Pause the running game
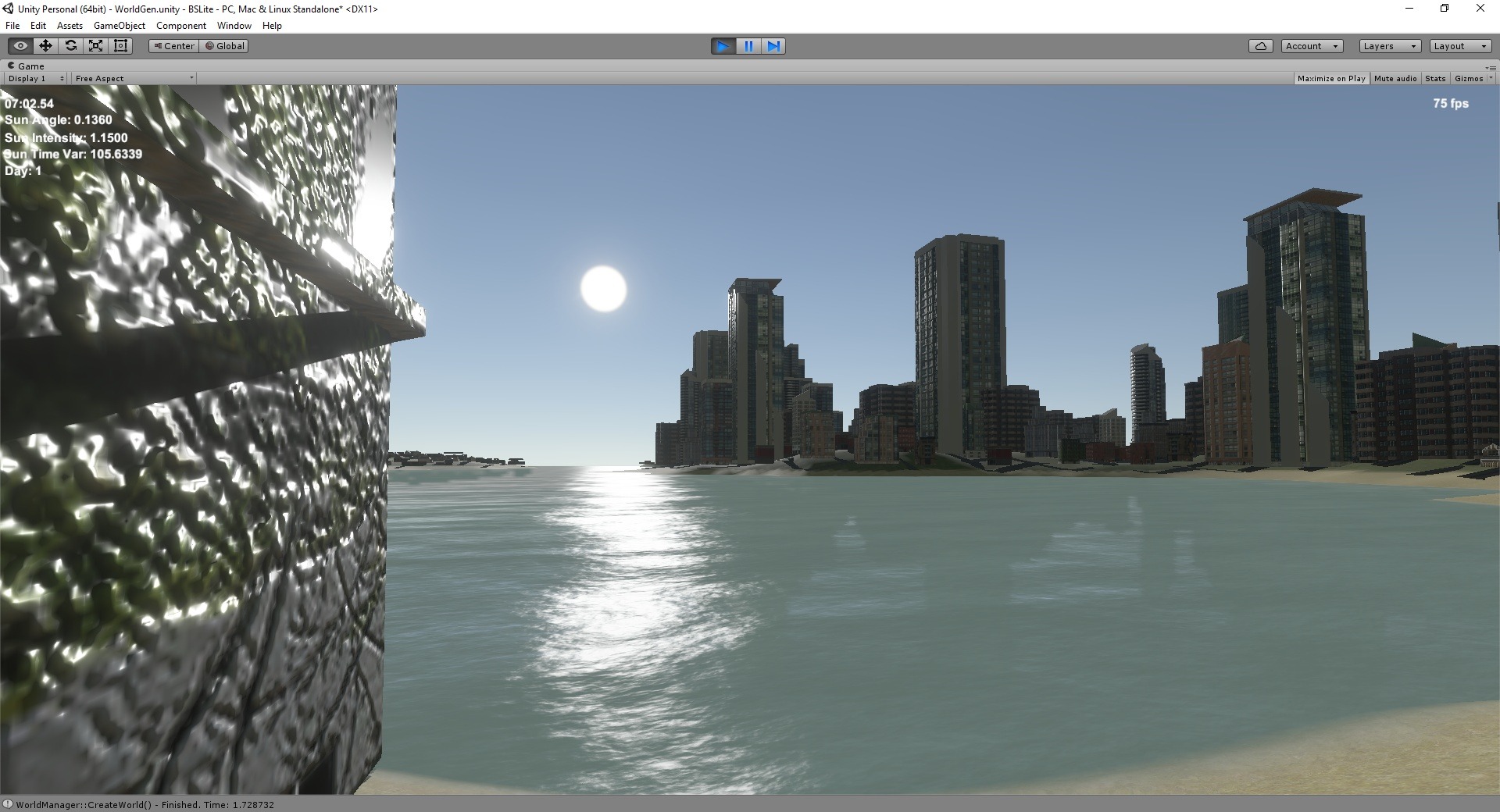1500x812 pixels. click(748, 46)
